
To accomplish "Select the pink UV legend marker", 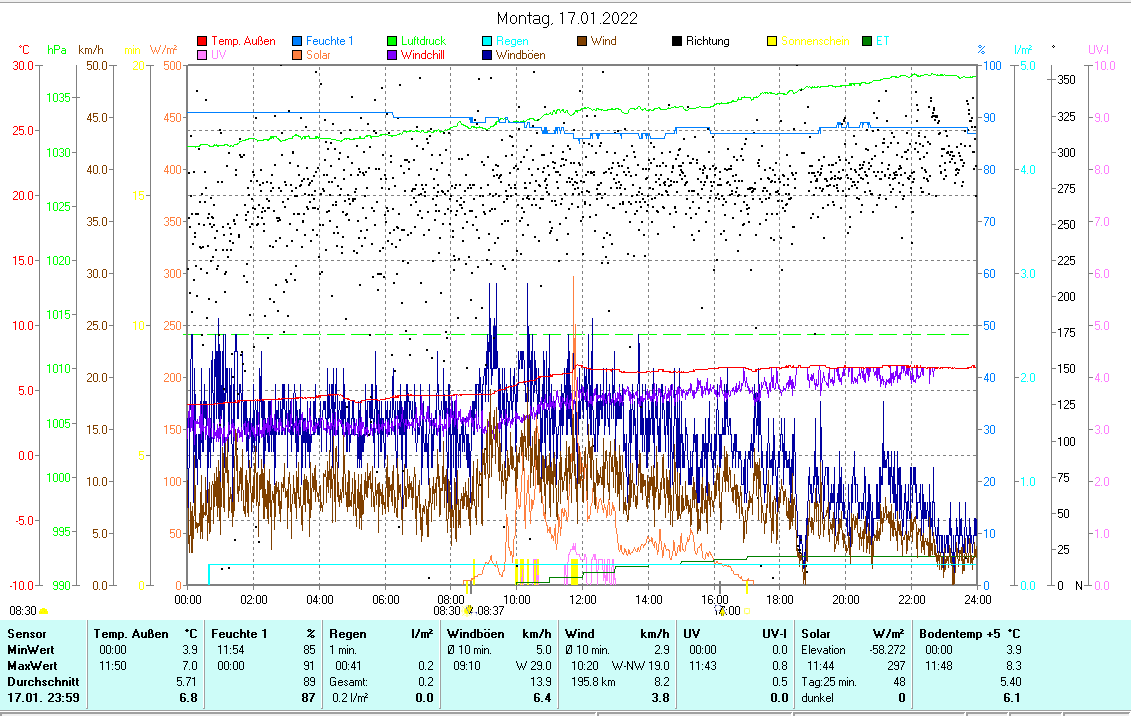I will [x=202, y=55].
